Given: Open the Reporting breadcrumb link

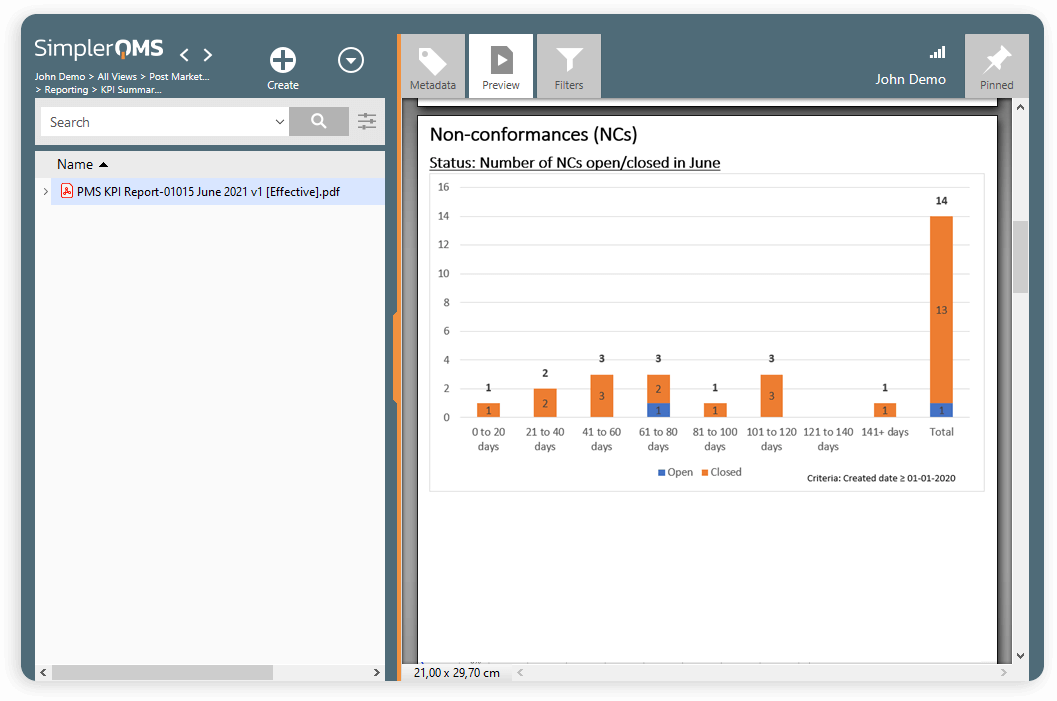Looking at the screenshot, I should pyautogui.click(x=65, y=89).
